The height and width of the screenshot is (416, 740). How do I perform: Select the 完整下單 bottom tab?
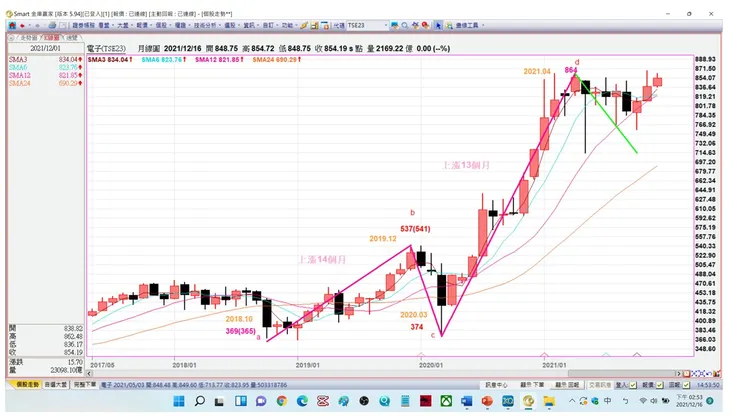coord(85,385)
